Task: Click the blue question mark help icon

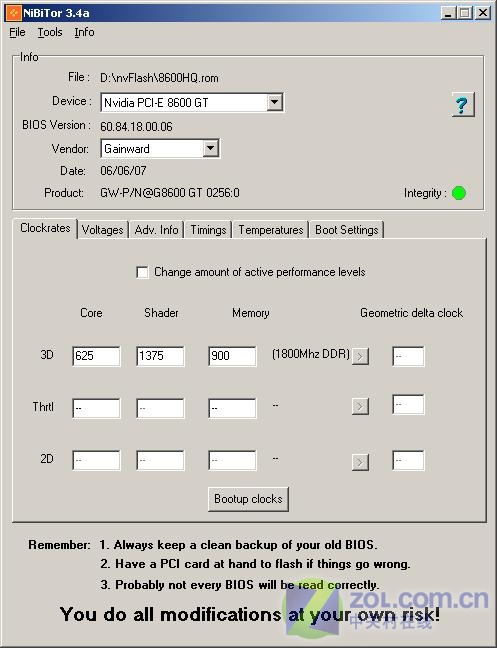Action: (x=463, y=105)
